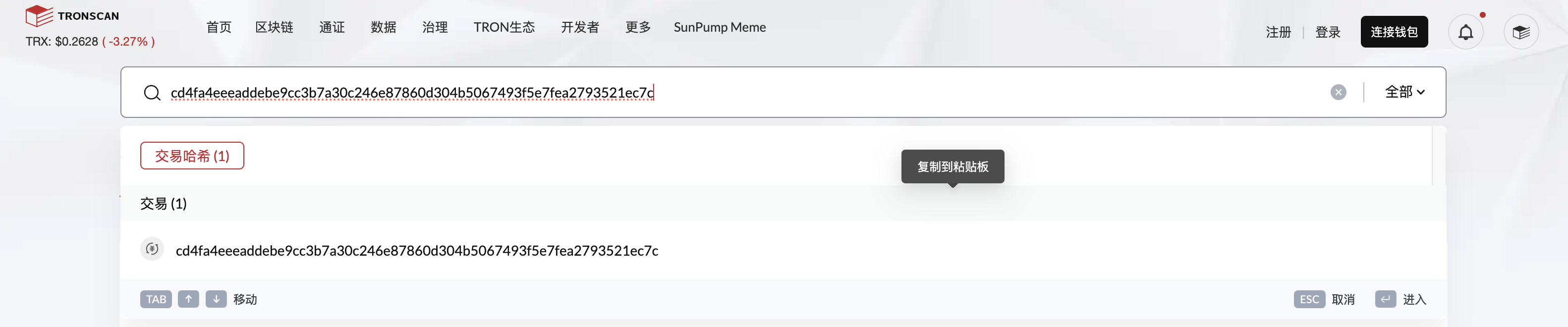Image resolution: width=1568 pixels, height=327 pixels.
Task: Open the TRON cube network icon
Action: [1521, 32]
